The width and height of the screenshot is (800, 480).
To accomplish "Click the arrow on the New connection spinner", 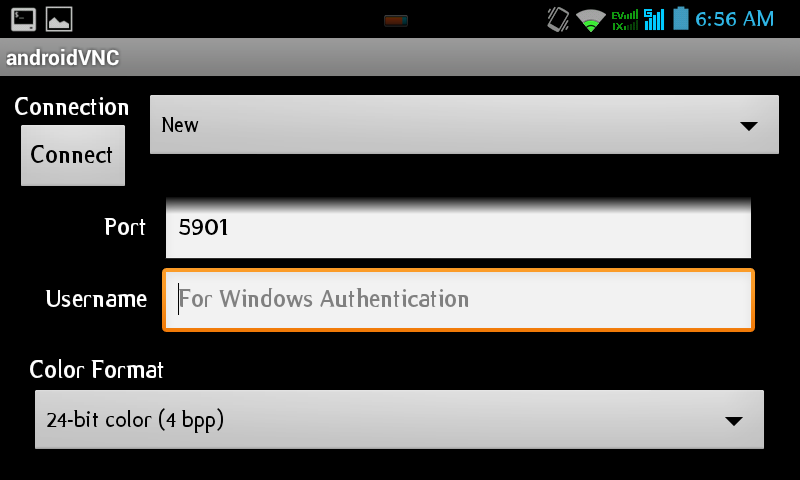I will (x=748, y=126).
